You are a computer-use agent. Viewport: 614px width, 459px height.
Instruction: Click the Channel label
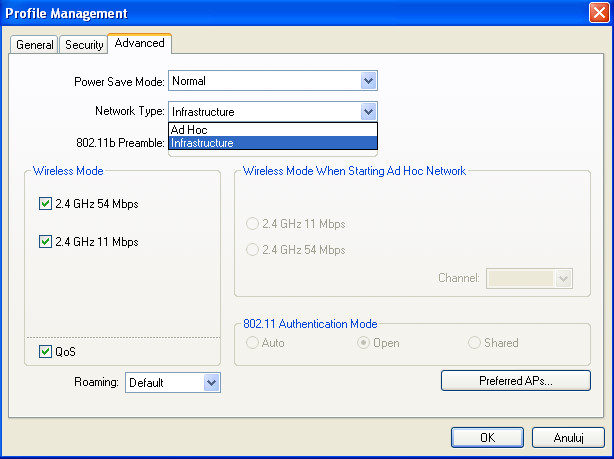[x=459, y=278]
